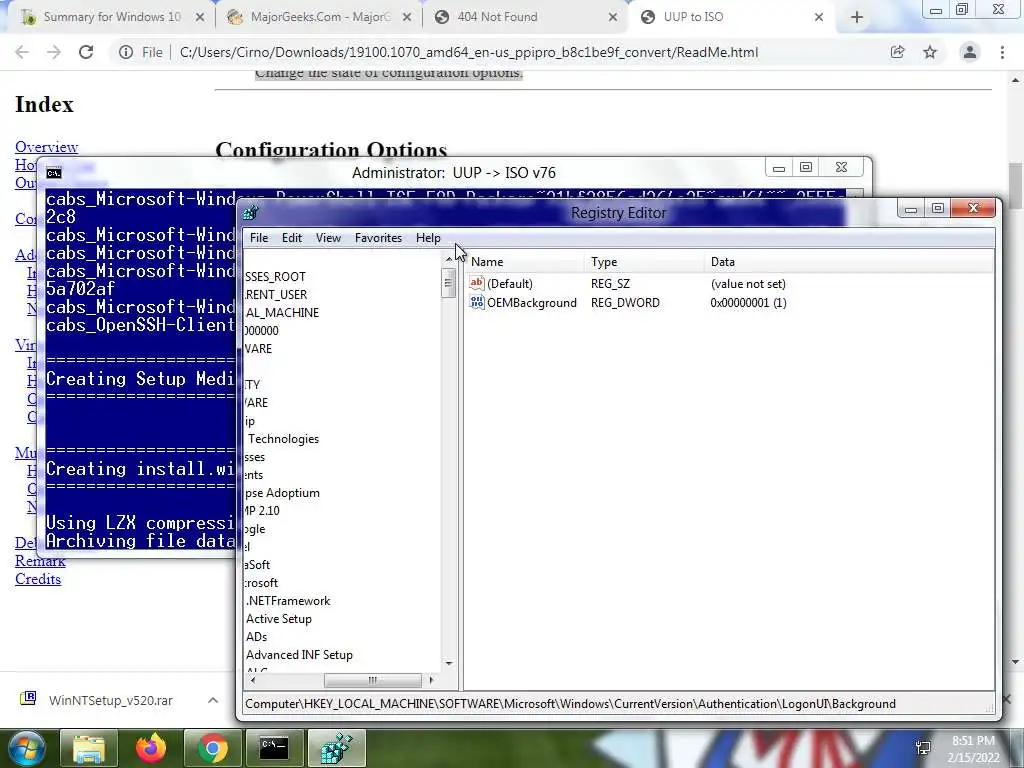Click the command prompt window system icon
This screenshot has width=1024, height=768.
pos(54,173)
